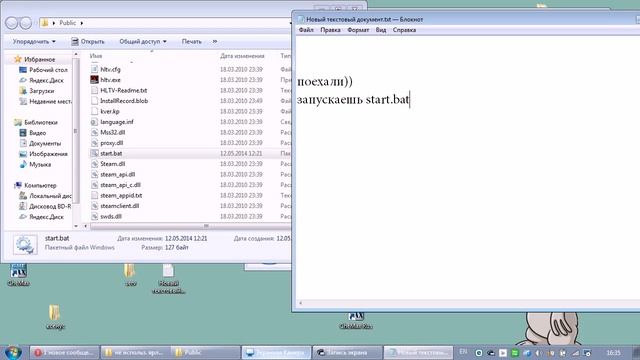The image size is (640, 360).
Task: Select Избранное heading in navigation pane
Action: [35, 60]
